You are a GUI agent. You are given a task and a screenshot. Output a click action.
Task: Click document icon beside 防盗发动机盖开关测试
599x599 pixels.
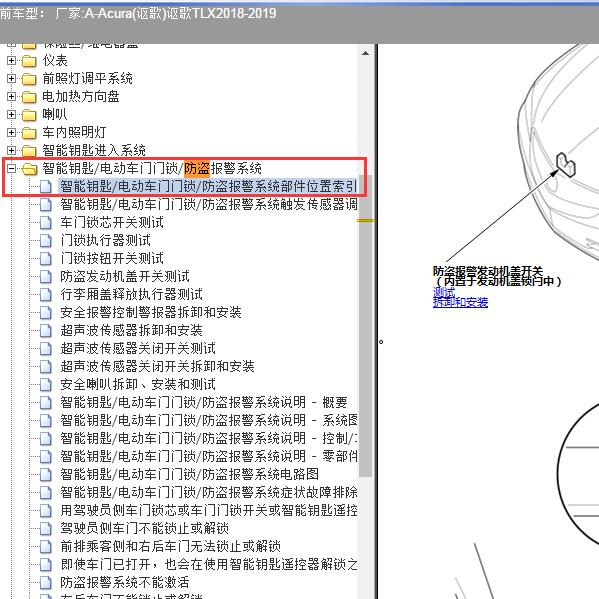point(45,276)
